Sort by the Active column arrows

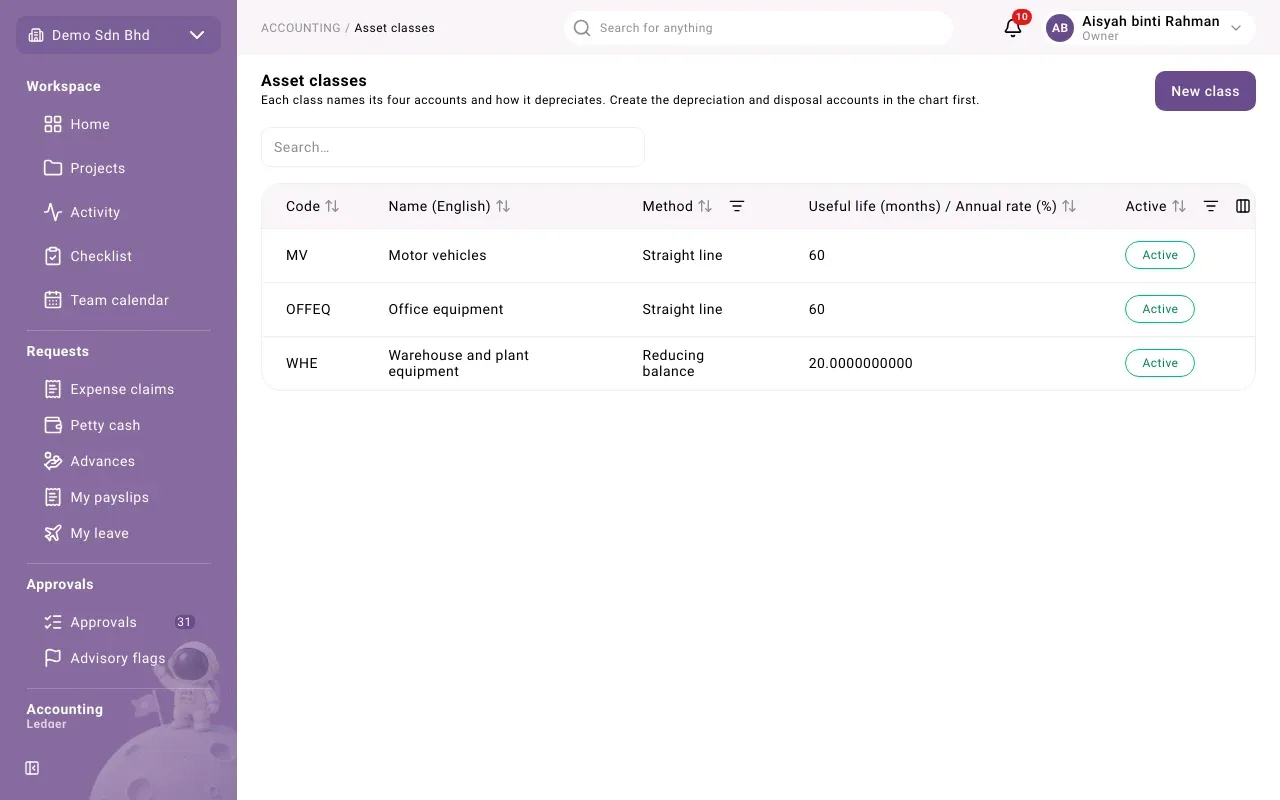pos(1179,206)
